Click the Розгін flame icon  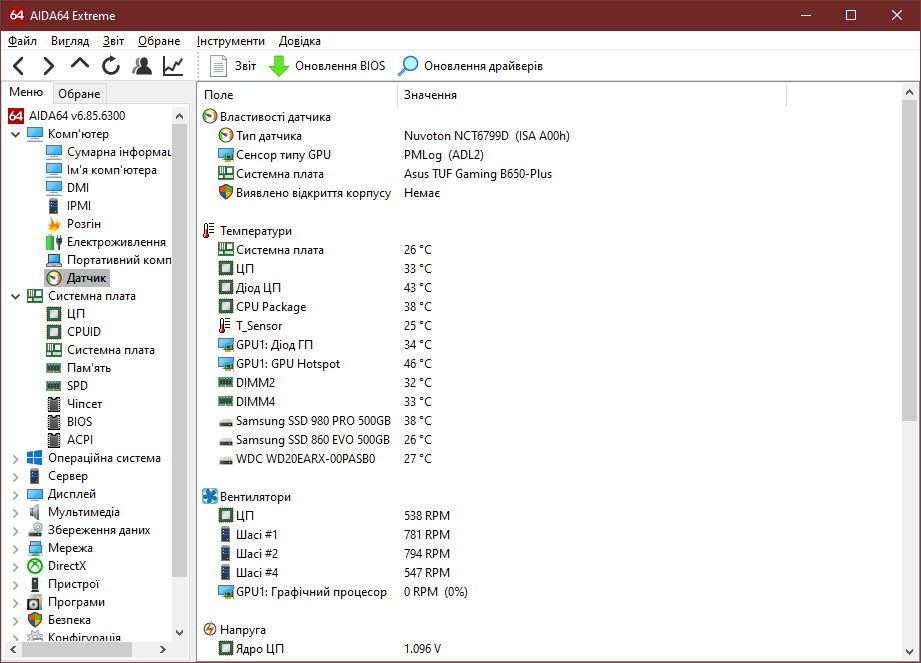click(x=54, y=224)
